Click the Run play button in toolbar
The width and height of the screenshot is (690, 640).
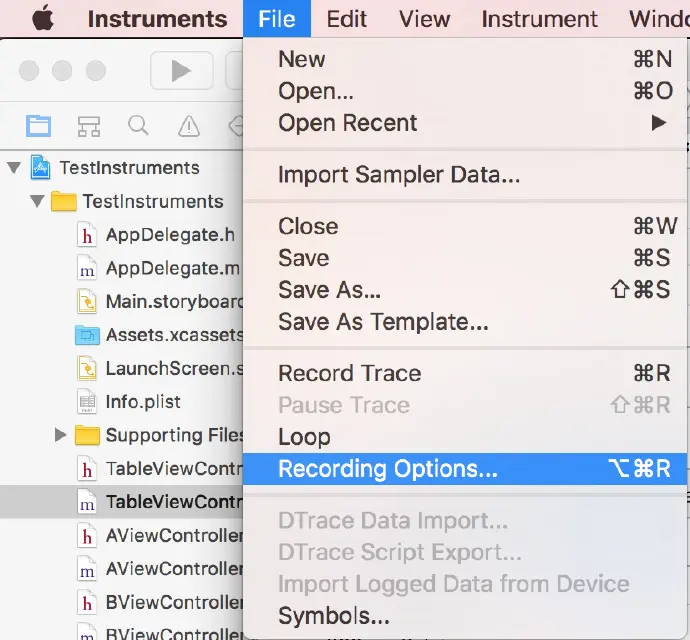click(x=181, y=70)
